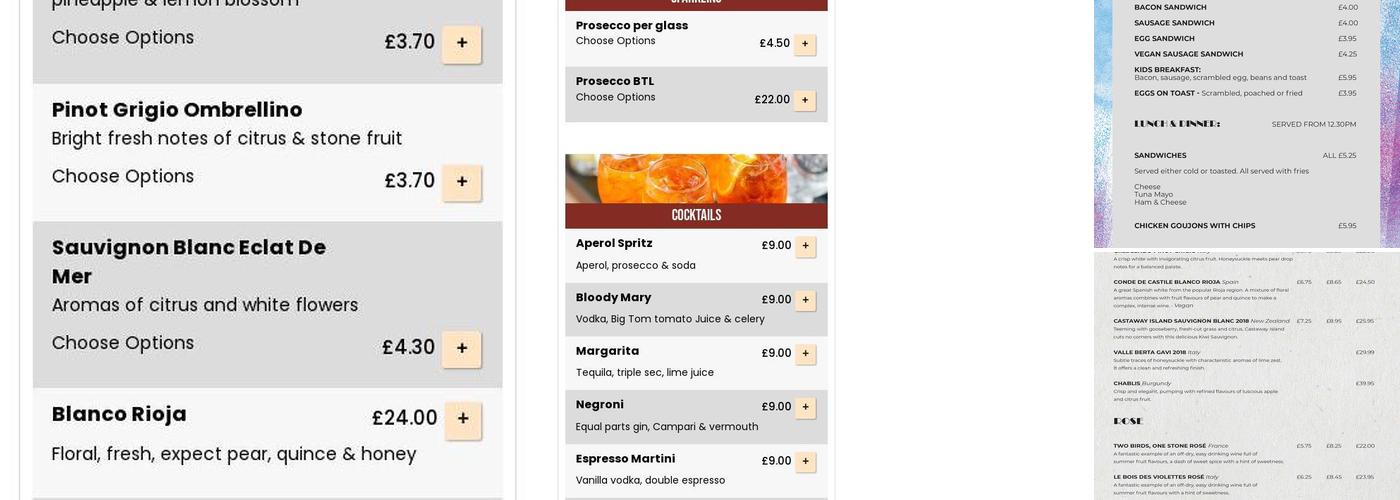Add Negroni cocktail with plus button
Image resolution: width=1400 pixels, height=500 pixels.
point(805,408)
